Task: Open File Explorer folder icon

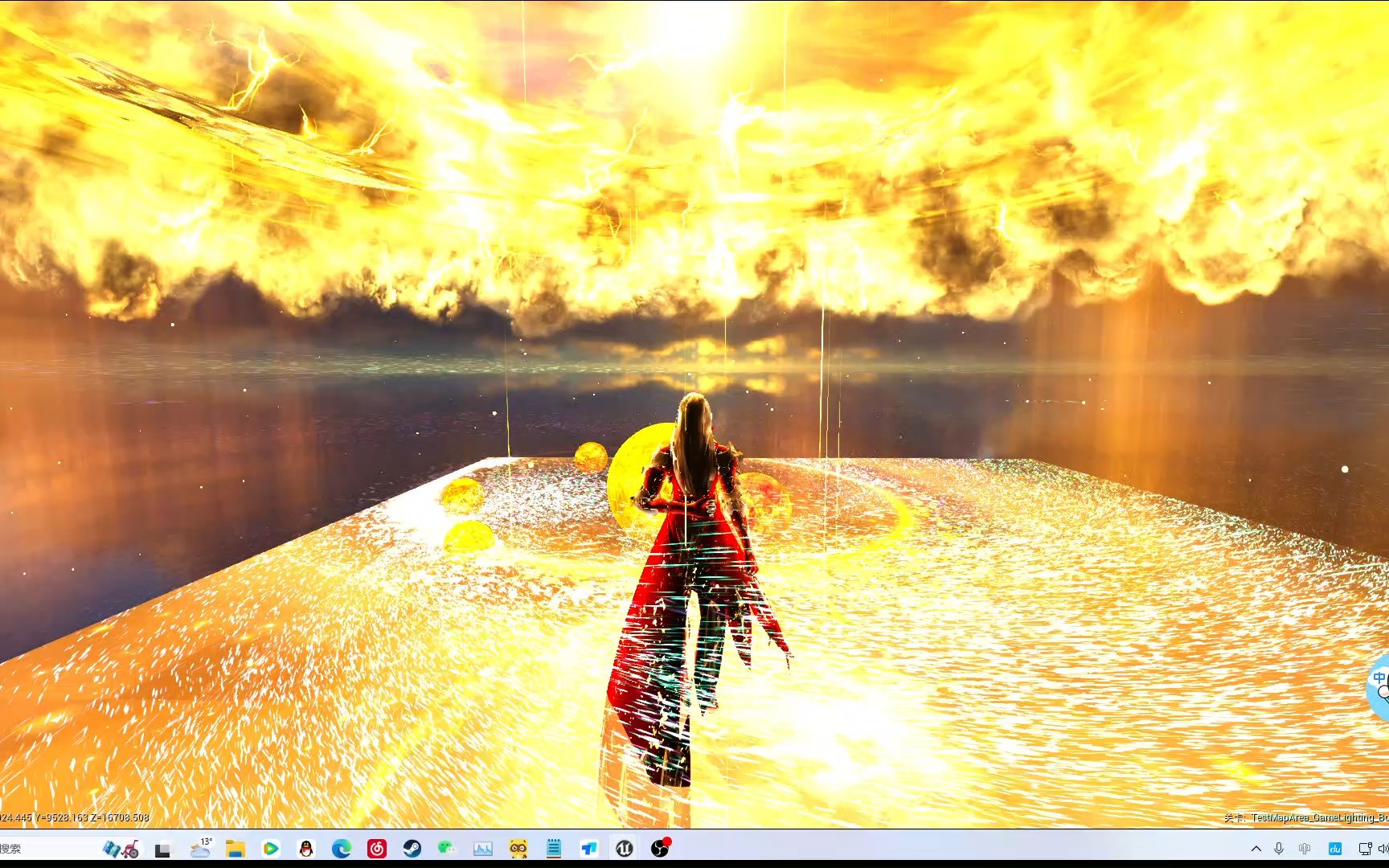Action: pyautogui.click(x=235, y=848)
